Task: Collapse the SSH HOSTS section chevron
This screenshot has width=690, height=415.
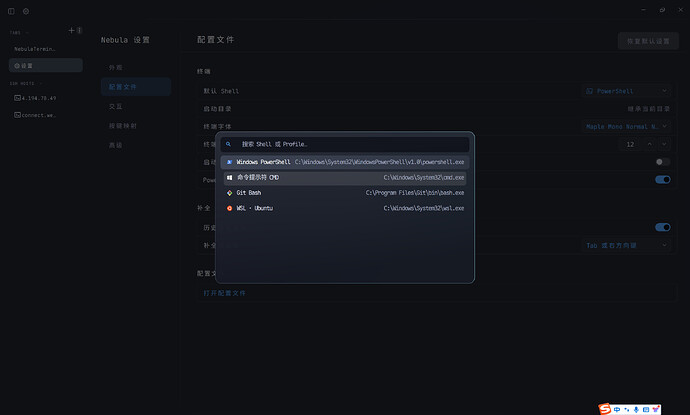Action: tap(40, 83)
